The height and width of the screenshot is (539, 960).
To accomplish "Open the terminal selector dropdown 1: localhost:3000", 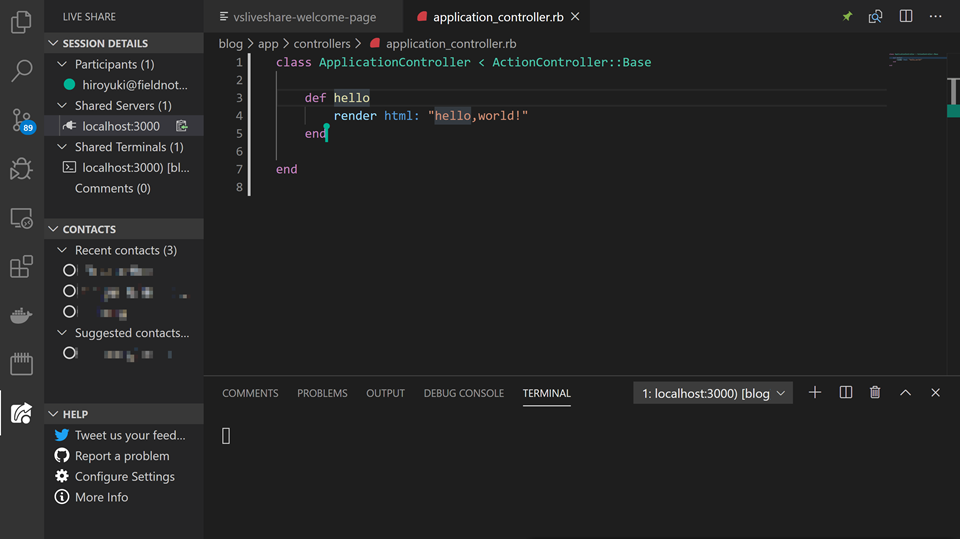I will point(713,393).
